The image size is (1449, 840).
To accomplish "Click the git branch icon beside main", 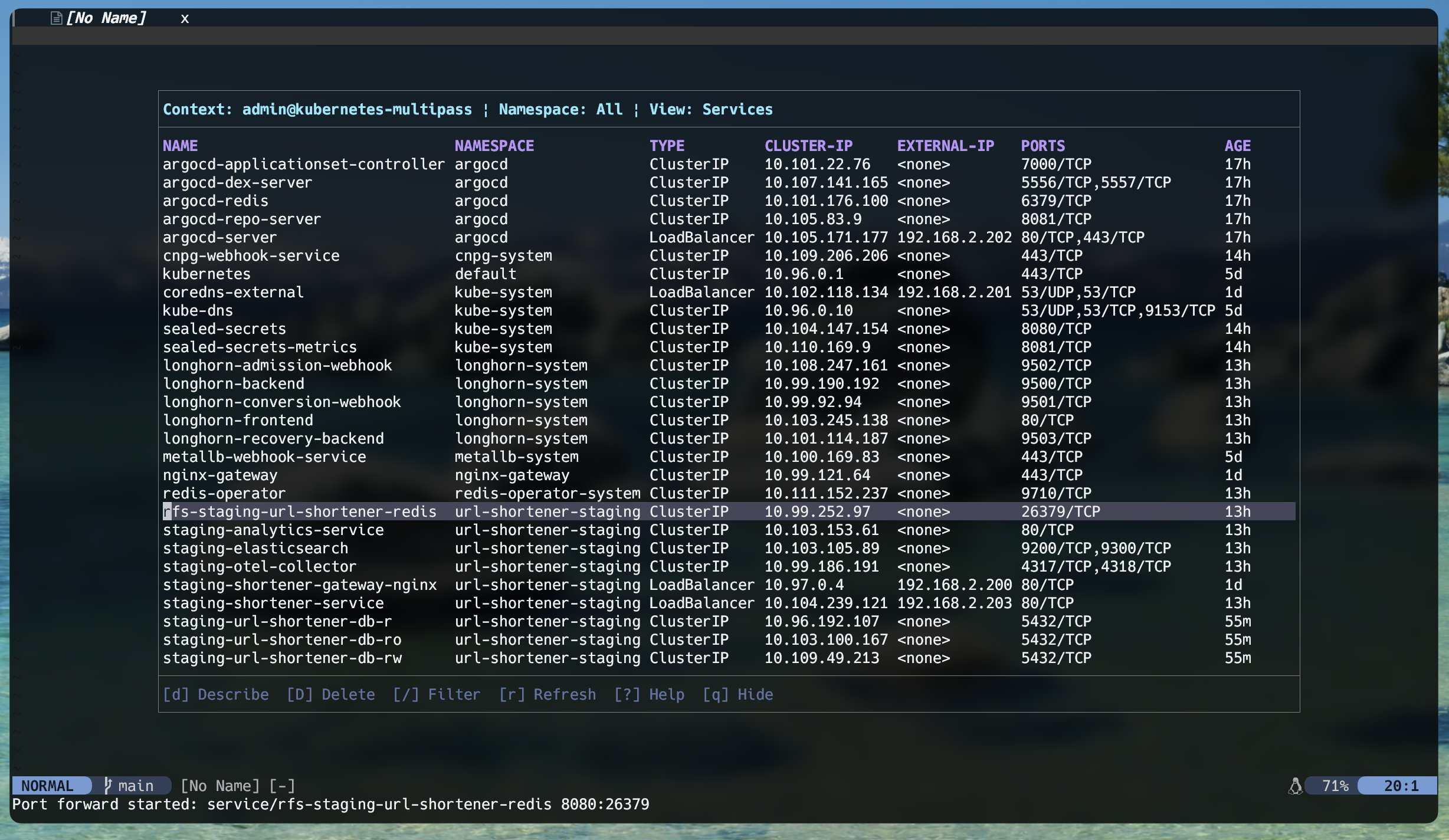I will pyautogui.click(x=108, y=785).
